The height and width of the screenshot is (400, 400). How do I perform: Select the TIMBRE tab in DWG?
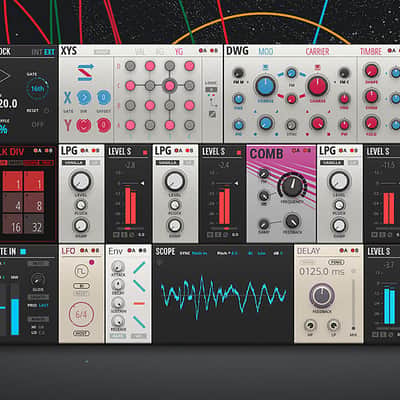pos(371,52)
